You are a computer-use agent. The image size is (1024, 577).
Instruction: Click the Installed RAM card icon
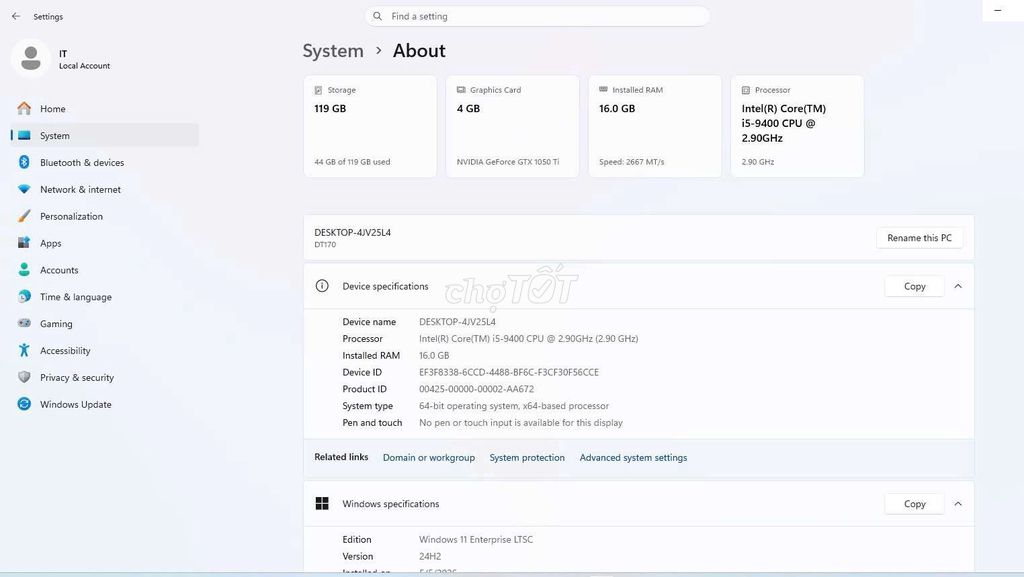(603, 89)
